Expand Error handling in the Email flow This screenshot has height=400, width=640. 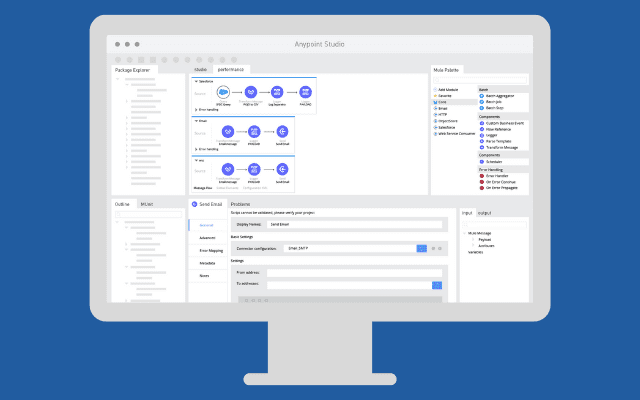196,149
